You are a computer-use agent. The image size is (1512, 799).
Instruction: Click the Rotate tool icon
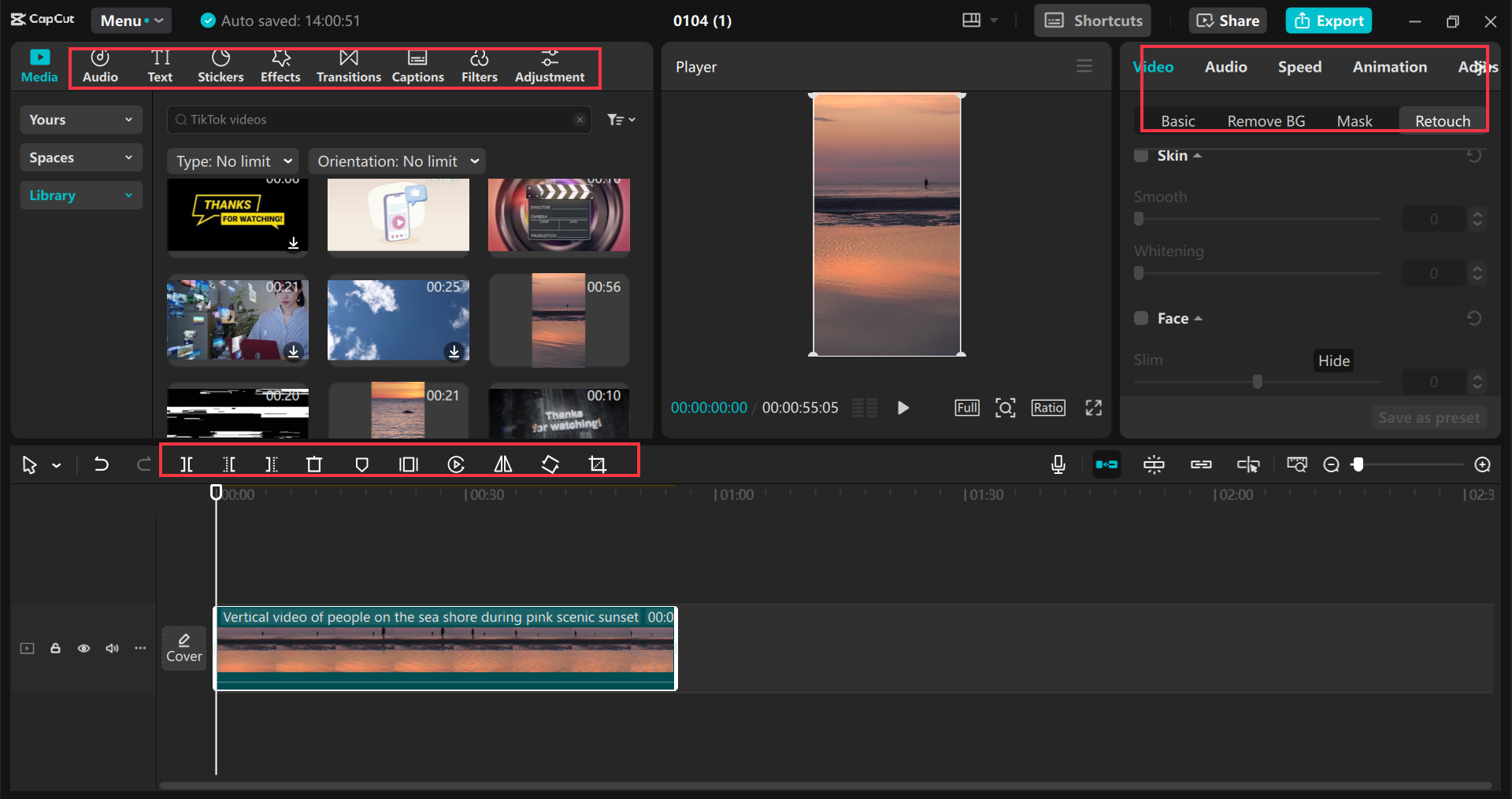[x=550, y=464]
